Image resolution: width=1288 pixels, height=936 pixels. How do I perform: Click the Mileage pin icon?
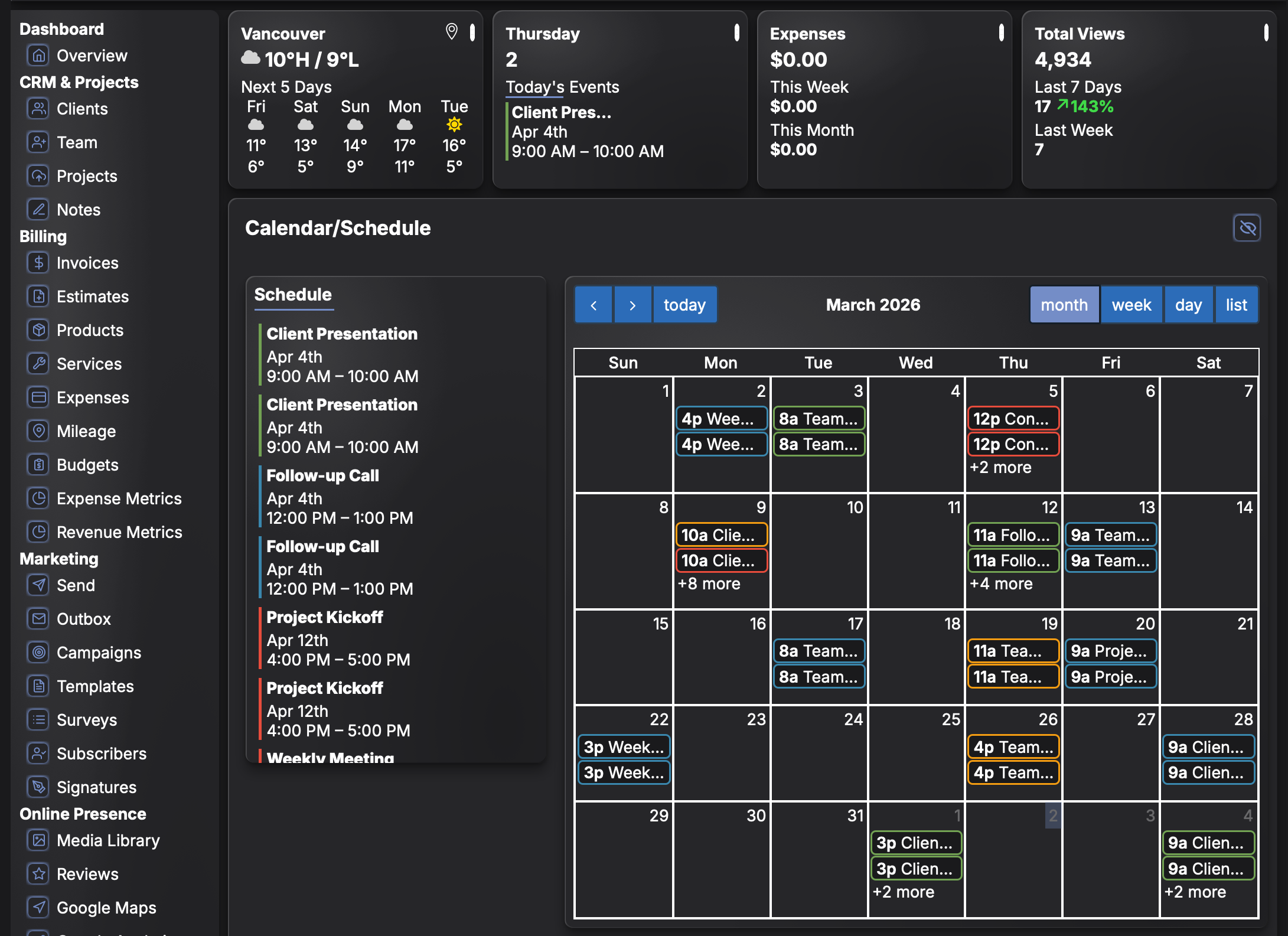coord(38,431)
